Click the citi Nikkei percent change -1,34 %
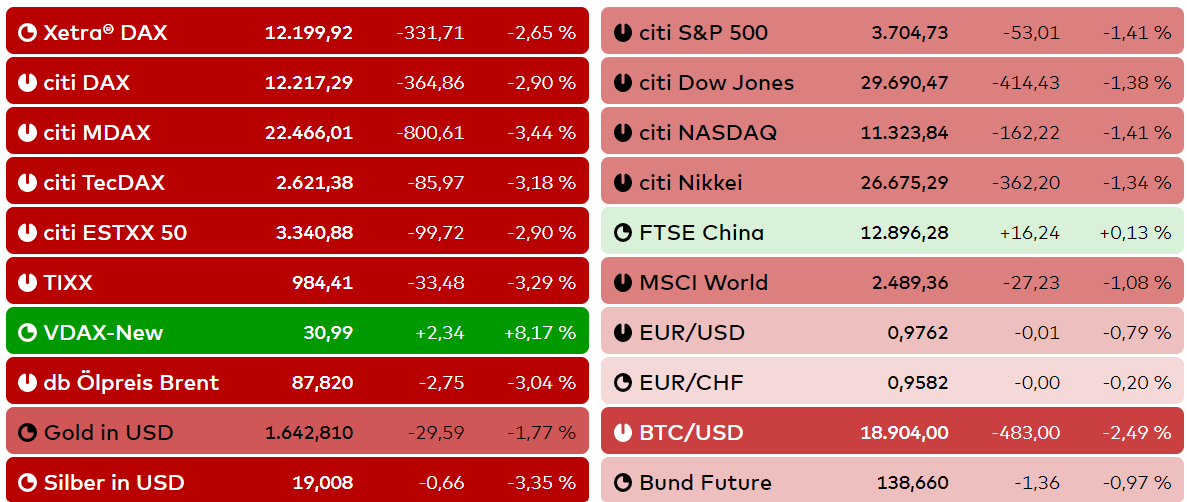The image size is (1187, 502). (1137, 183)
